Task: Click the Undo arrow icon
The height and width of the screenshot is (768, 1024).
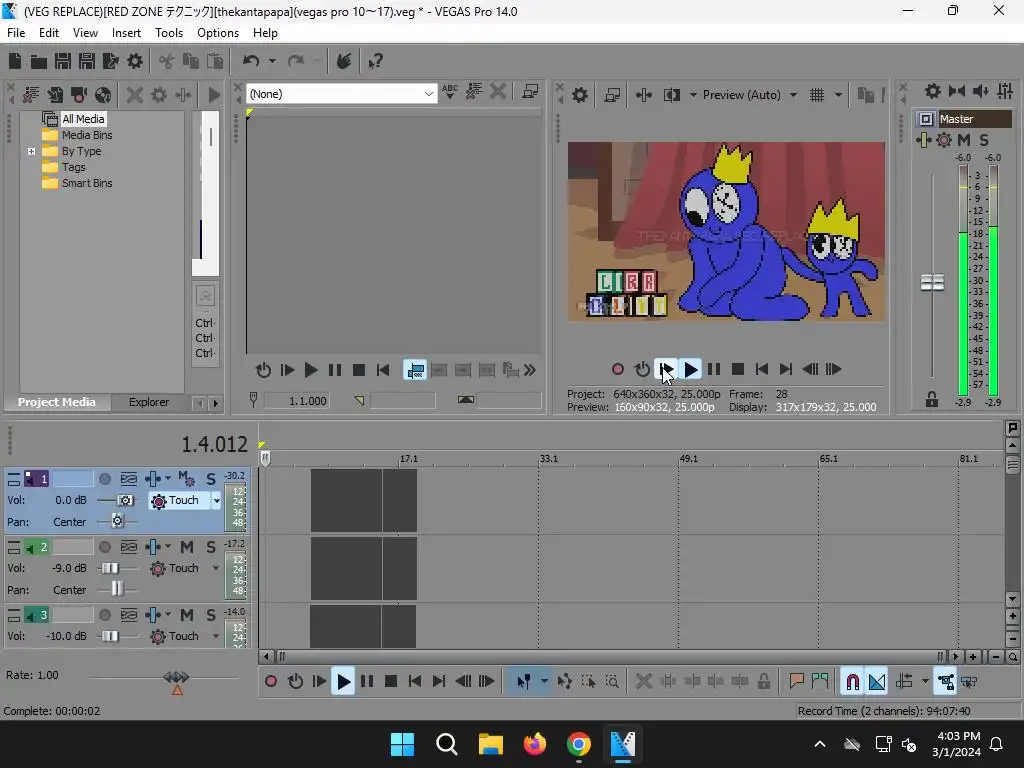Action: tap(251, 61)
